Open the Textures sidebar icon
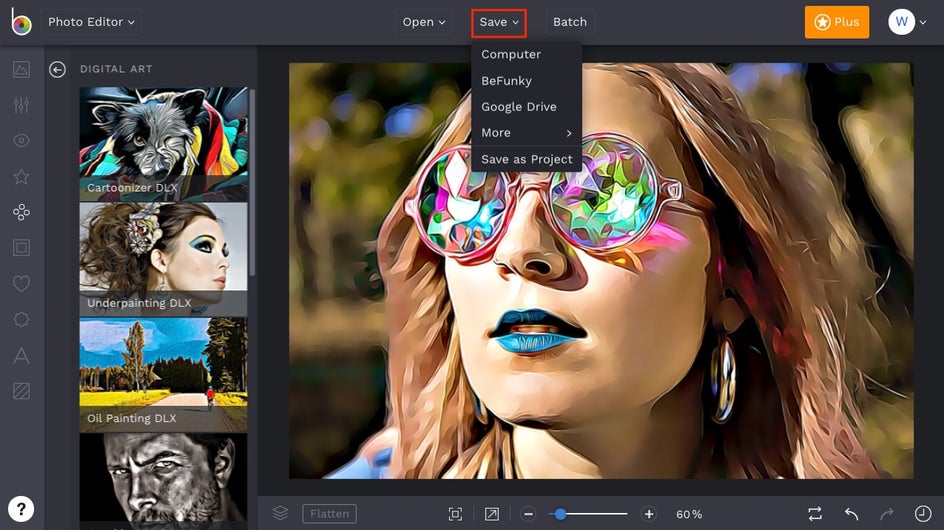 pos(21,391)
